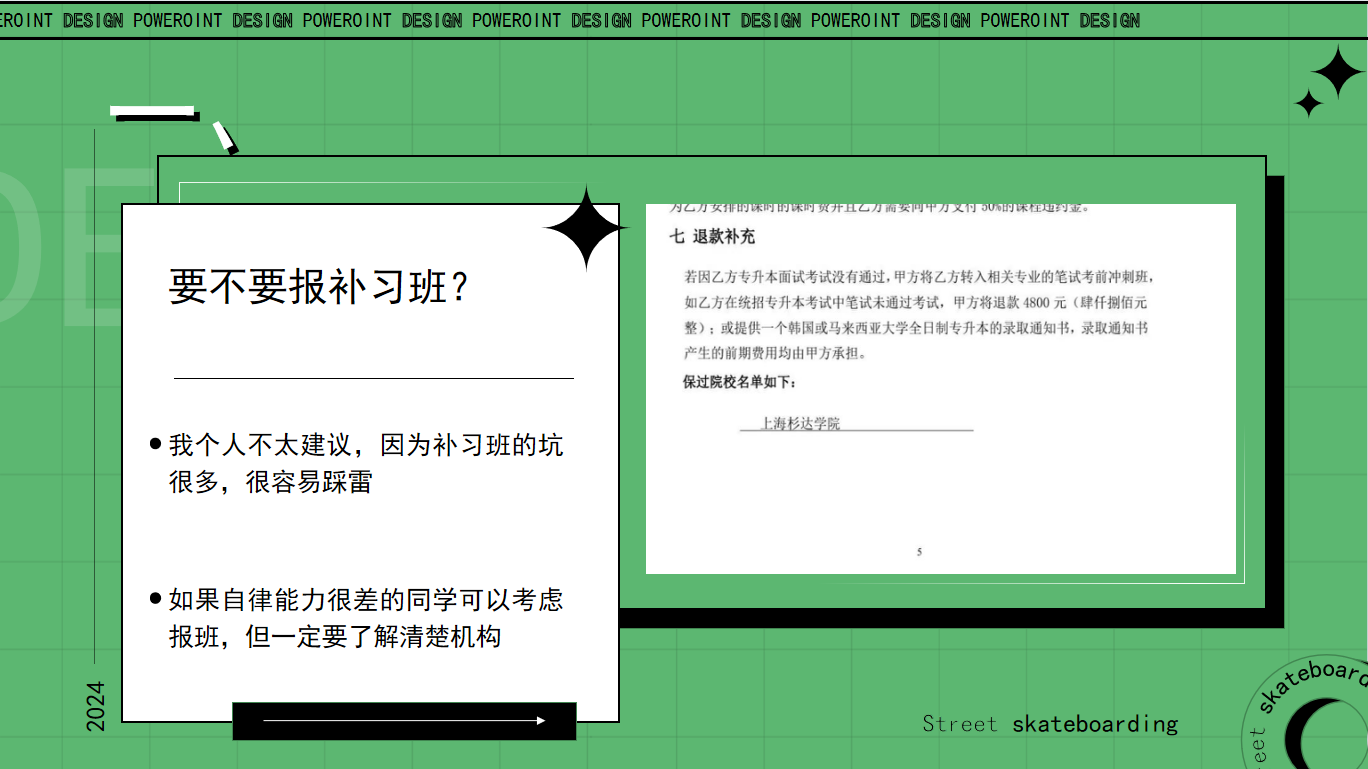Click the large black four-point star
Screen dimensions: 1368x769
coord(586,229)
